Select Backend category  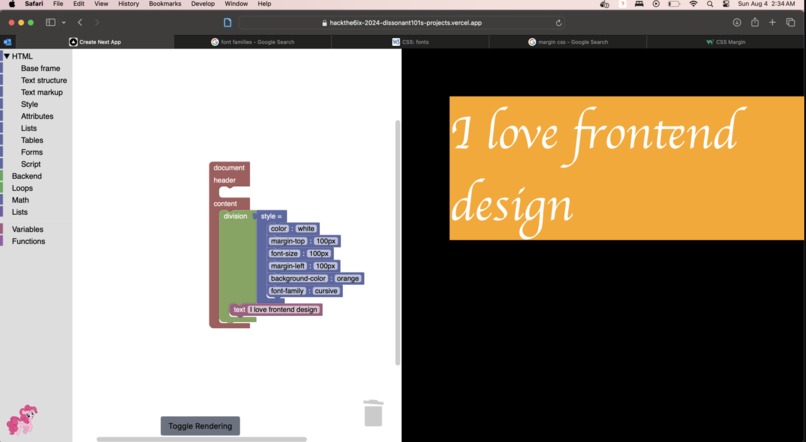pos(27,176)
